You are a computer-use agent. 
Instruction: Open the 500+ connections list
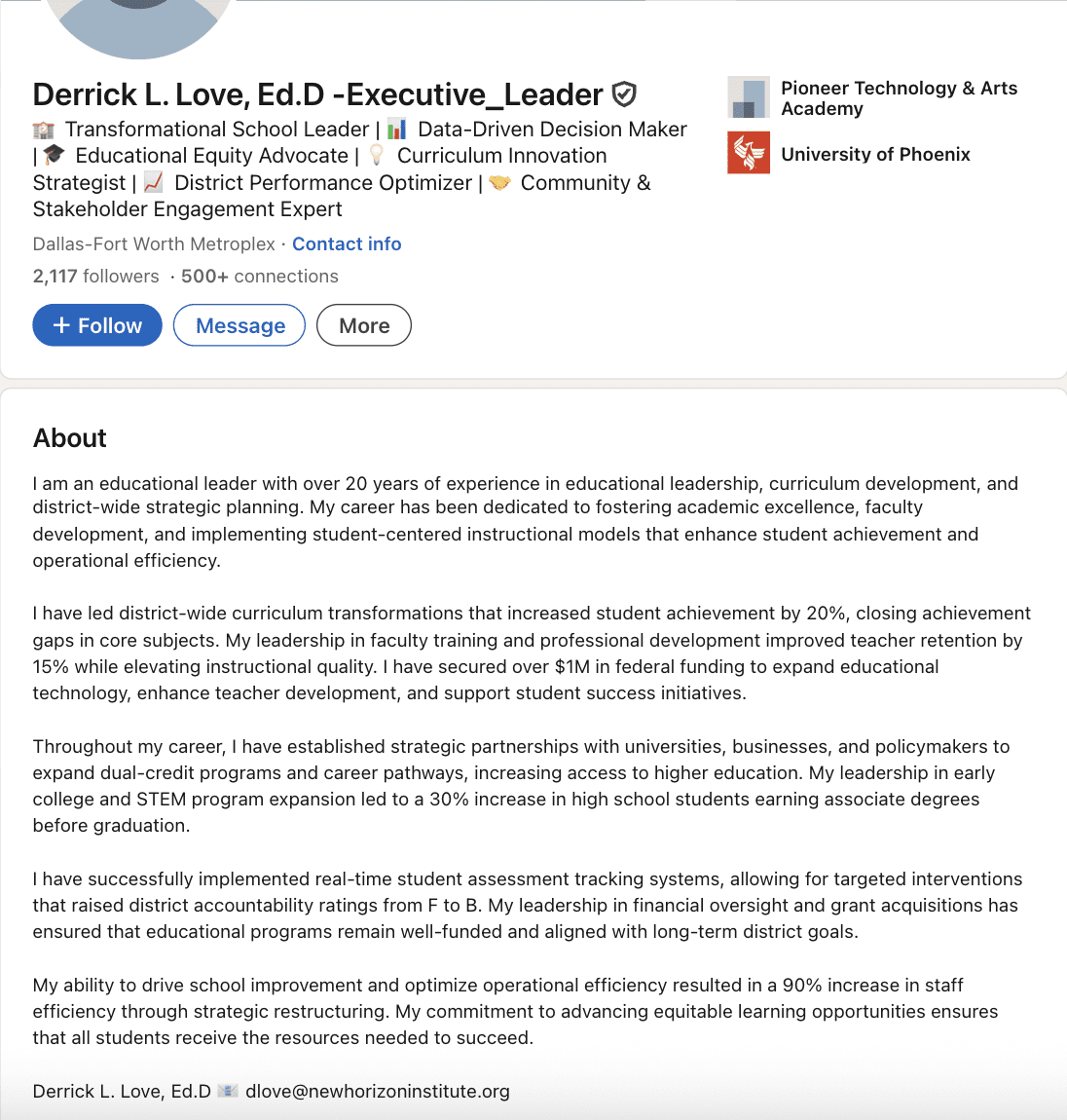pos(260,277)
